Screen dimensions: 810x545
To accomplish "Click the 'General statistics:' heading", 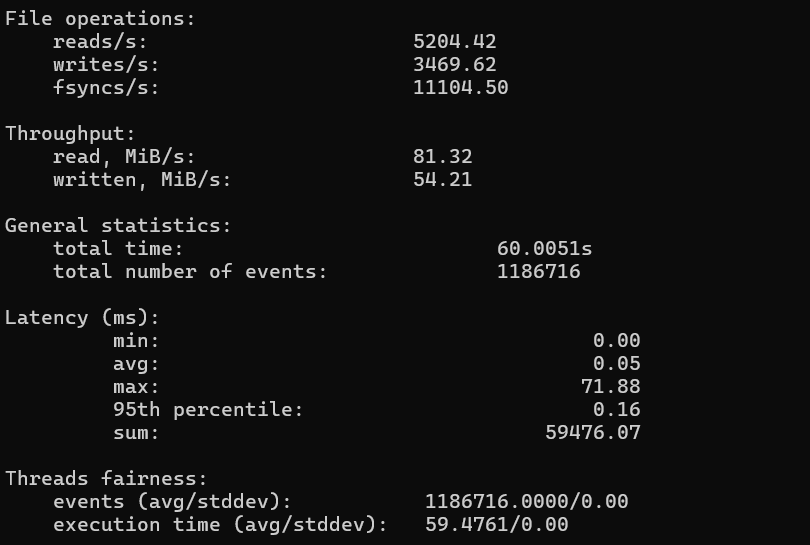I will click(x=118, y=226).
